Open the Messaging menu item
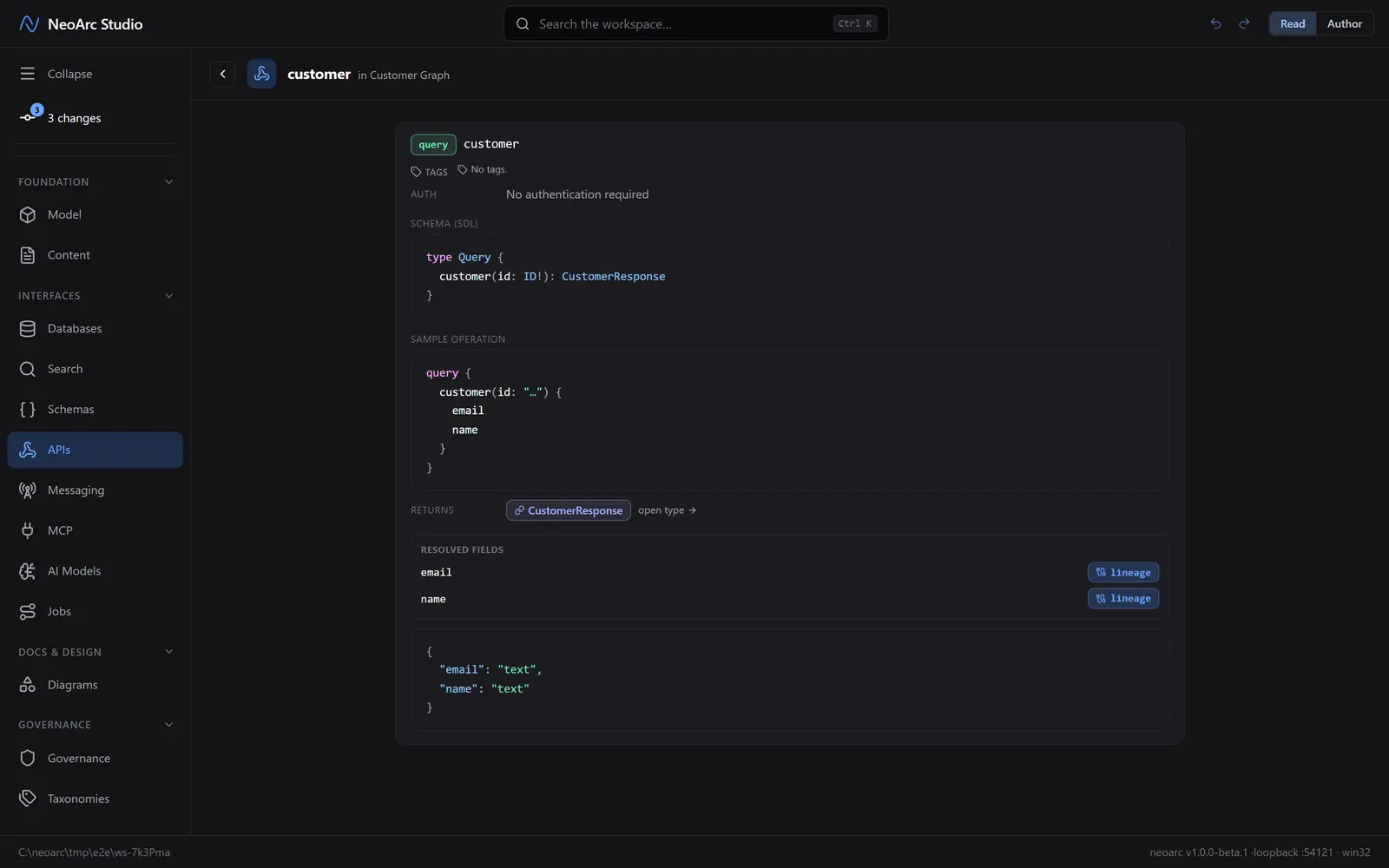Screen dimensions: 1389x868 95,490
